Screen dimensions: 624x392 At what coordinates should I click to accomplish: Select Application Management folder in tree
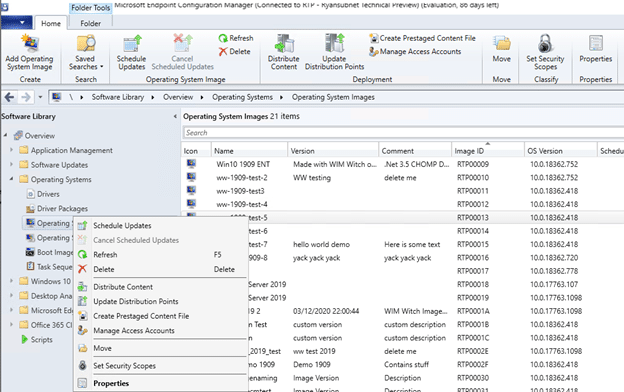(x=66, y=150)
